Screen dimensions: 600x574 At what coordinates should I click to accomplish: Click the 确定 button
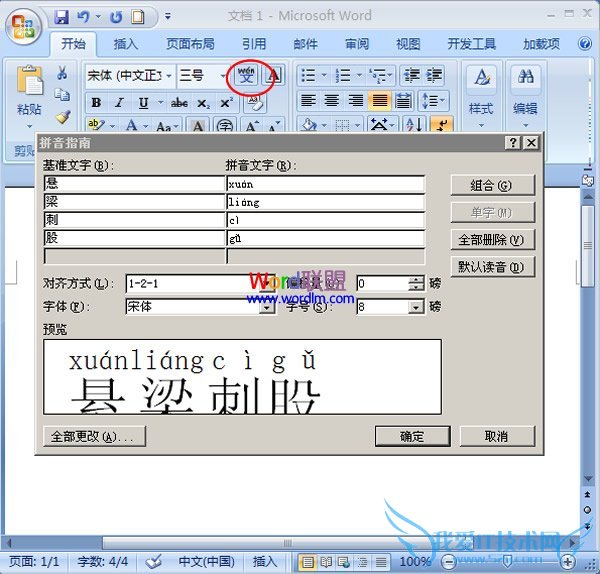coord(412,436)
